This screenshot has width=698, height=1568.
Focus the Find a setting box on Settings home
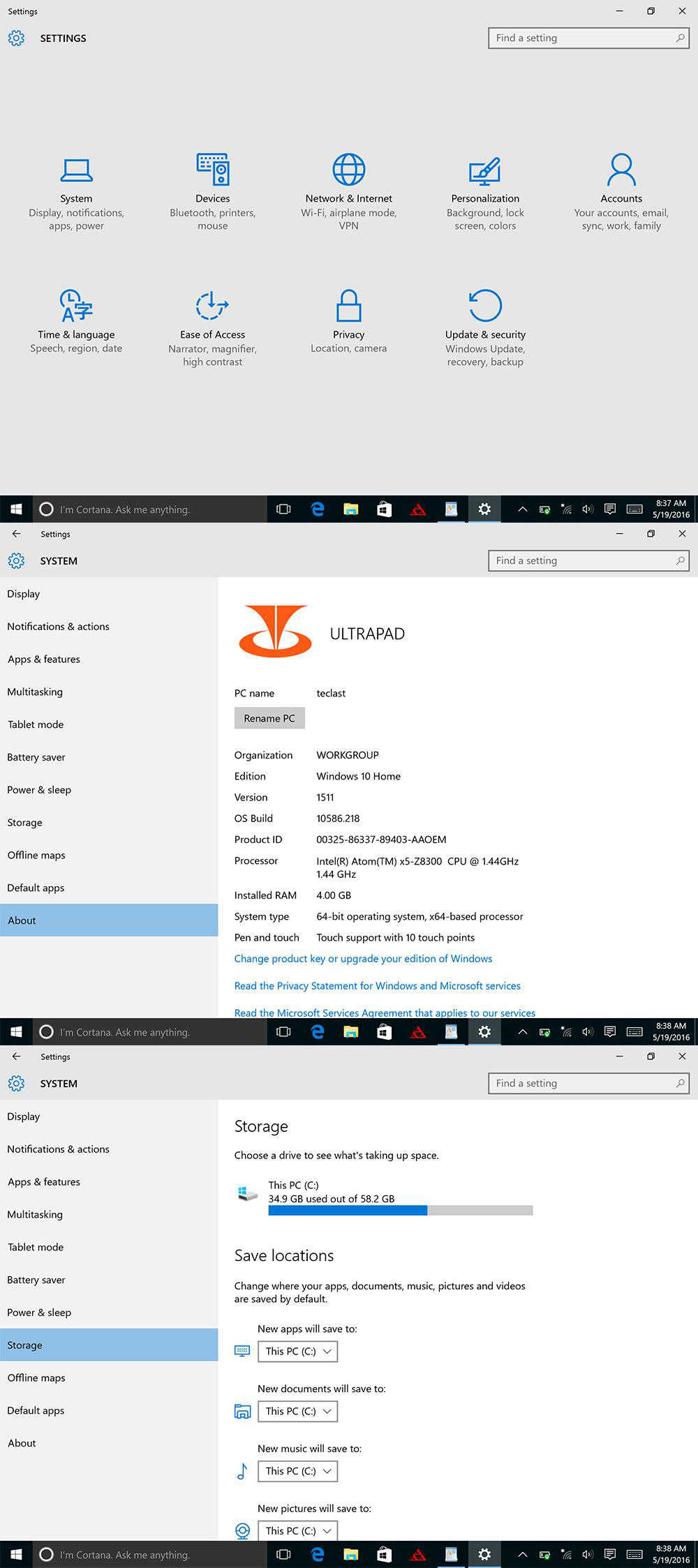point(588,38)
